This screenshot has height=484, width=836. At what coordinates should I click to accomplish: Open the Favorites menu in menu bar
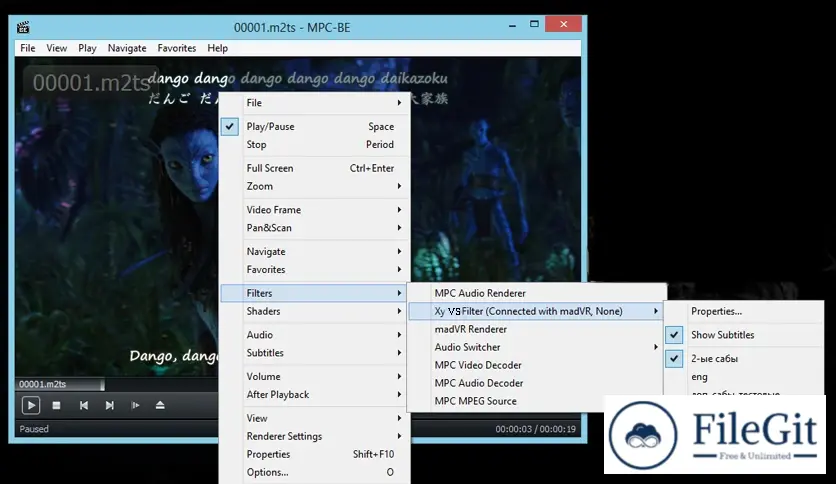point(176,48)
